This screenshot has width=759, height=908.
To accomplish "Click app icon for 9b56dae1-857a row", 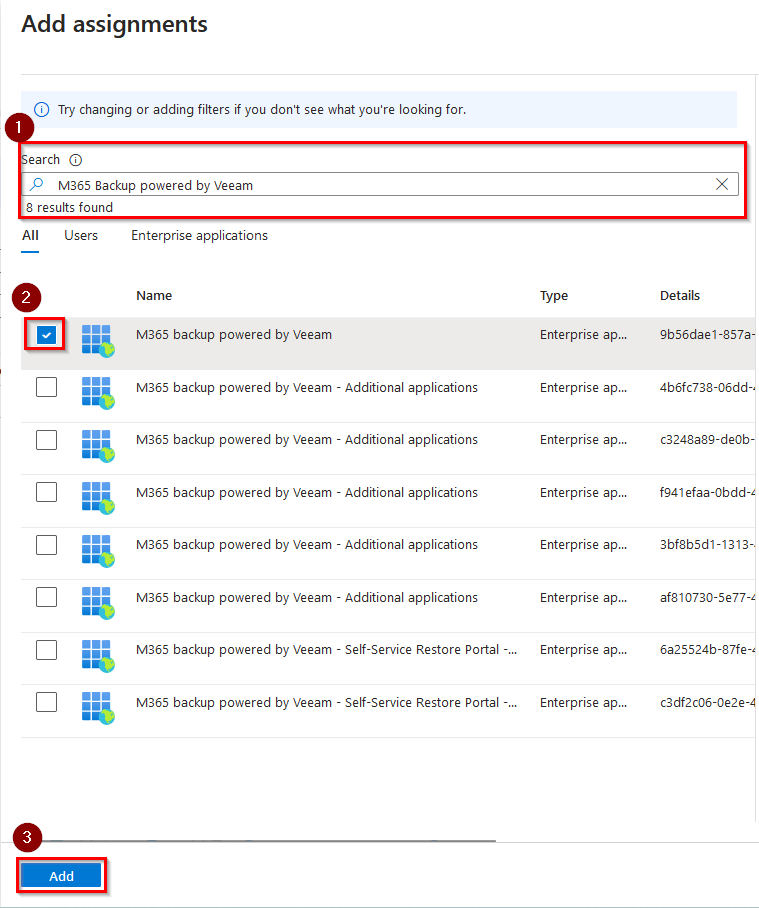I will click(x=98, y=340).
